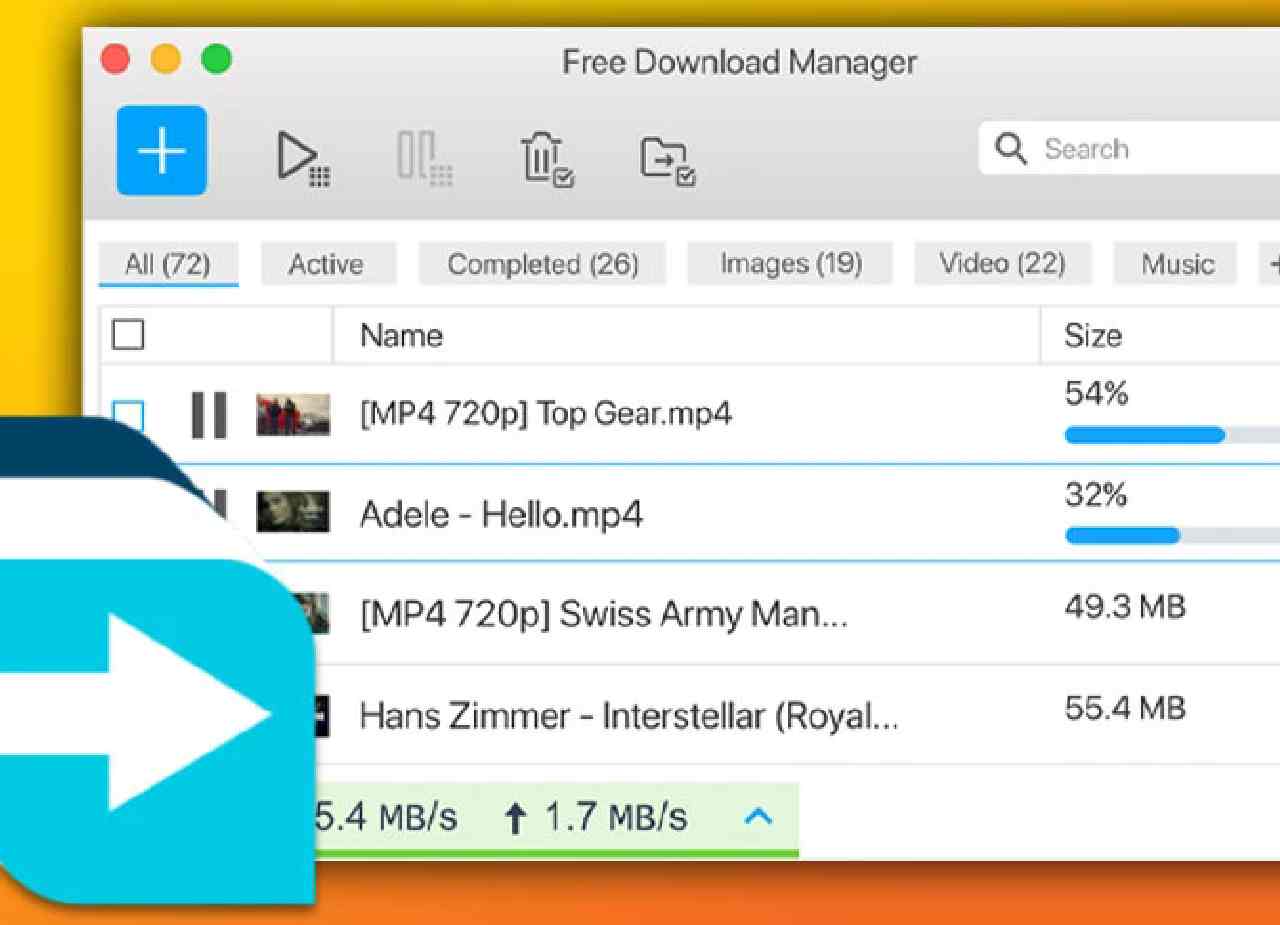Start all downloads with the play icon
Viewport: 1280px width, 925px height.
pyautogui.click(x=303, y=158)
